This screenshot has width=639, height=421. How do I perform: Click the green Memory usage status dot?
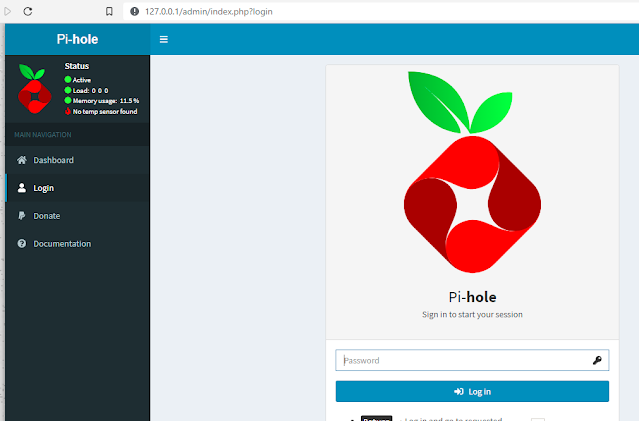68,100
